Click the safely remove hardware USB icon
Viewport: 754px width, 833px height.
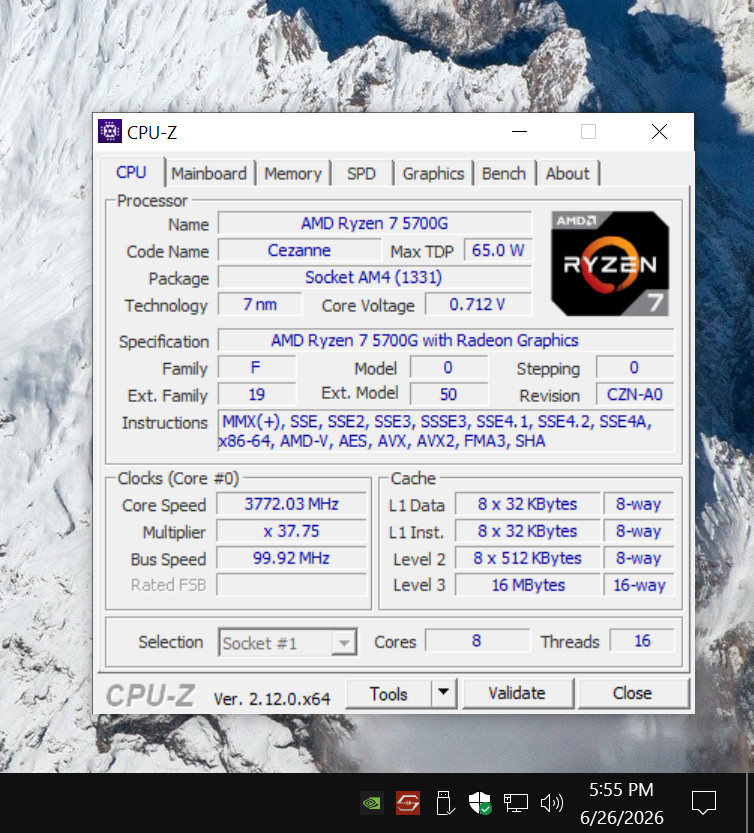[444, 803]
